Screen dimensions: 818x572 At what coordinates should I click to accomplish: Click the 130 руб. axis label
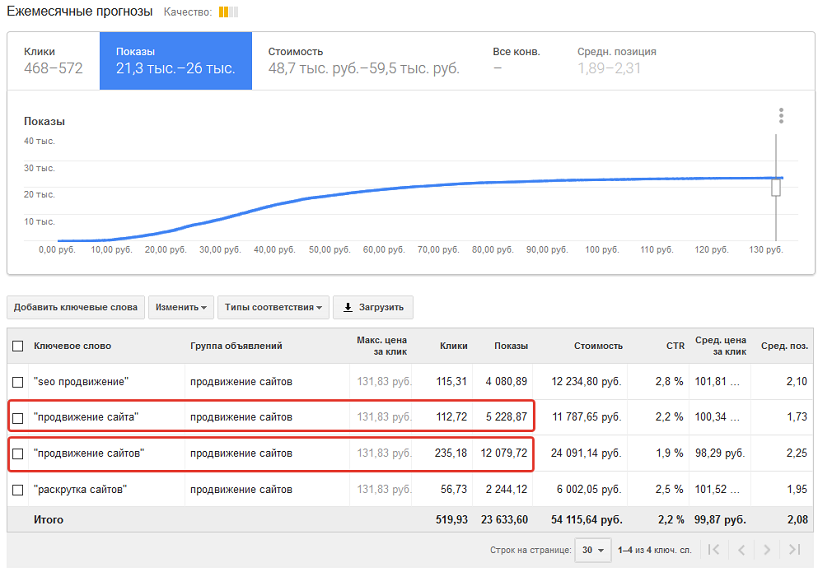point(766,250)
